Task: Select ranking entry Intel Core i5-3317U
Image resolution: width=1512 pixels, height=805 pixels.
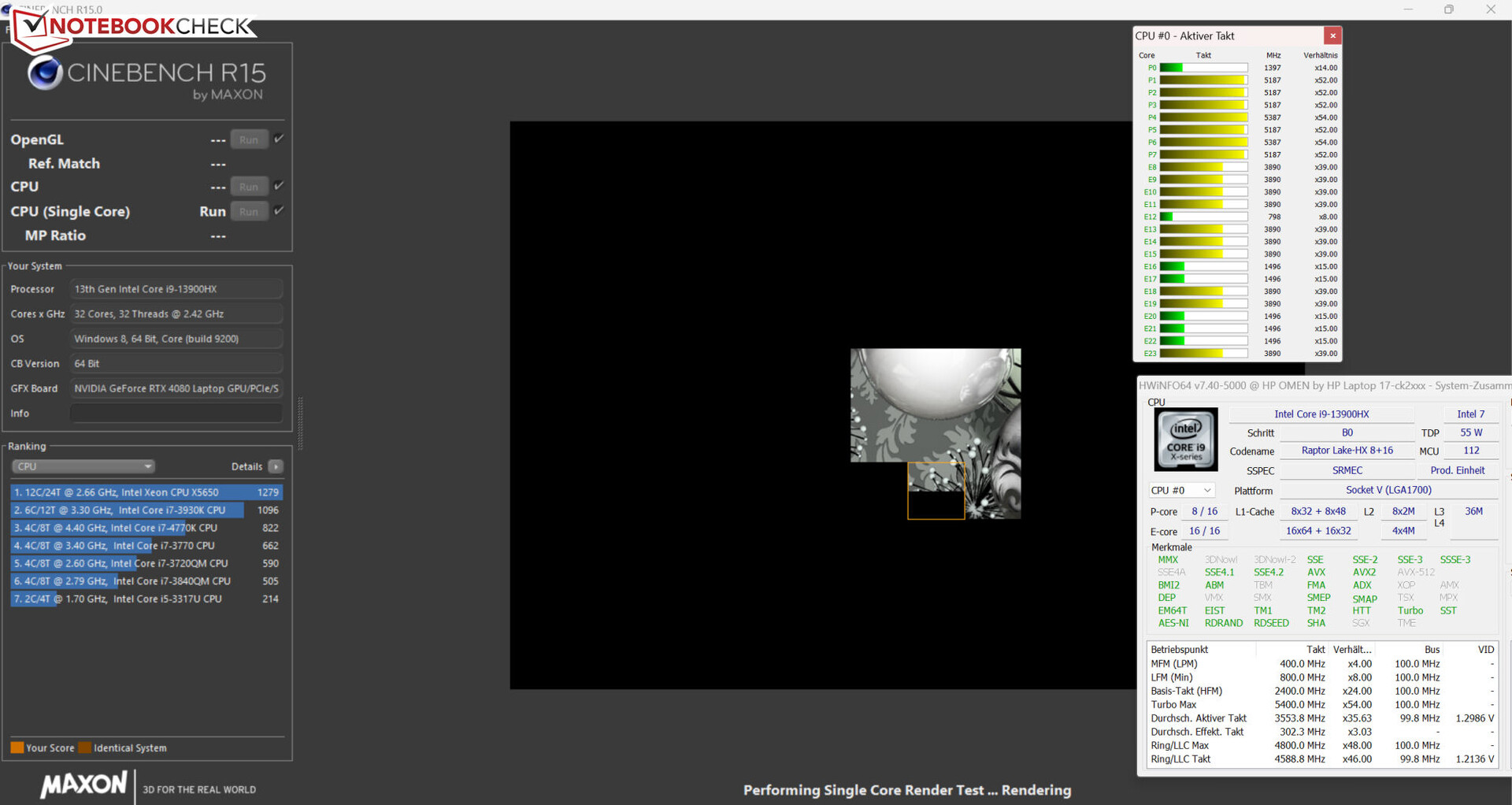Action: 146,599
